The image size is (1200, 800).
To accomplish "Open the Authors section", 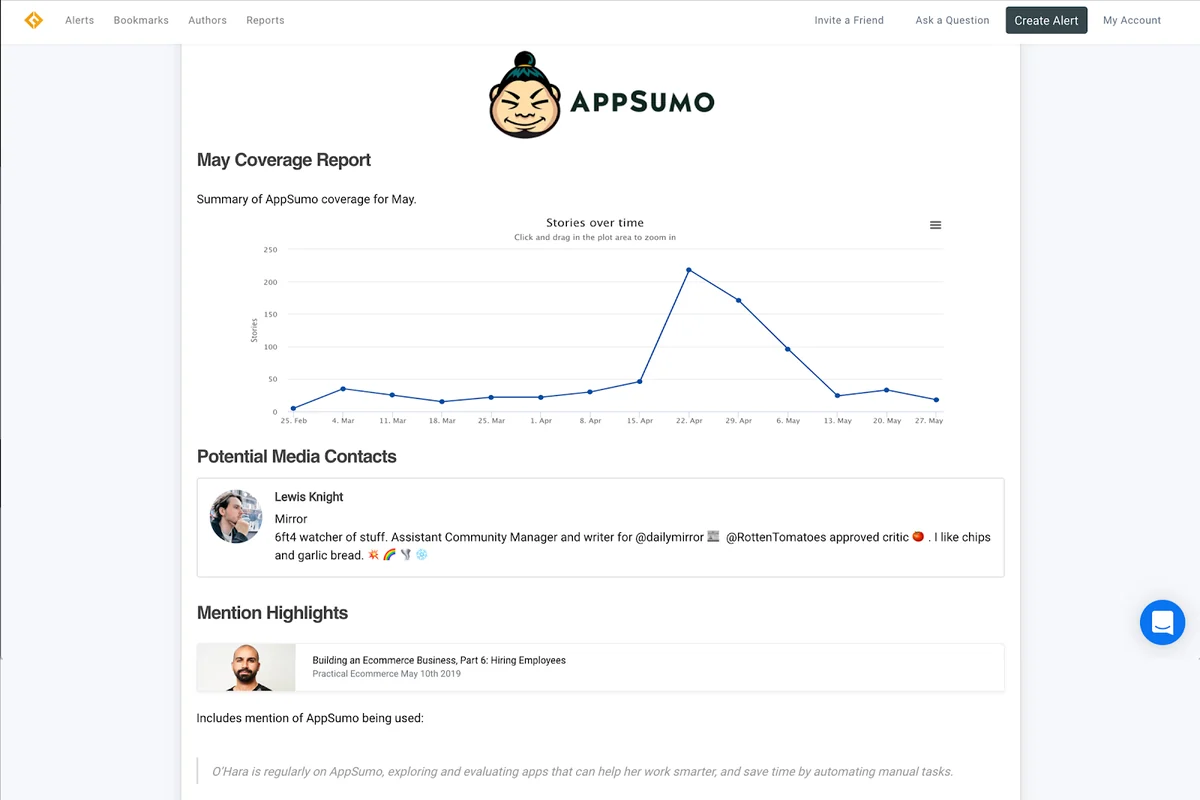I will [207, 20].
